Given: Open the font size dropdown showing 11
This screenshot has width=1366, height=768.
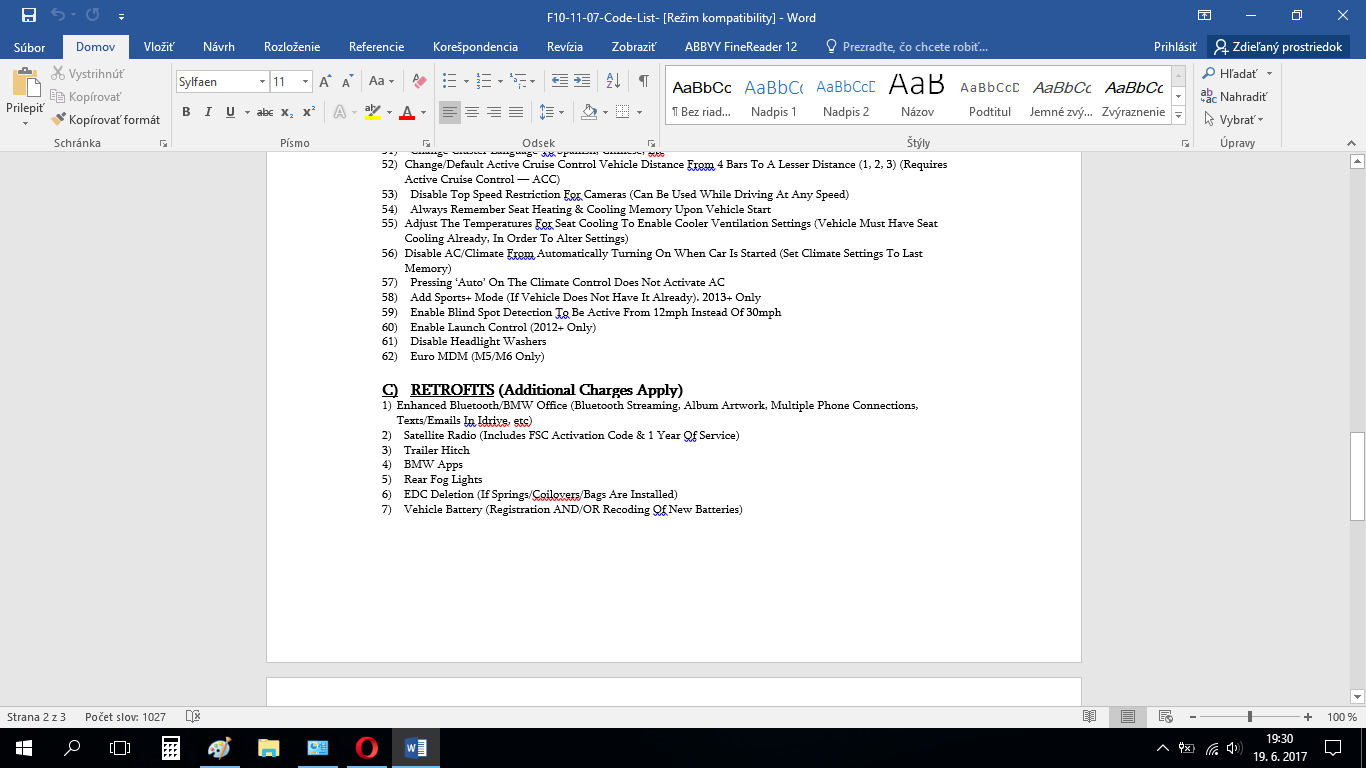Looking at the screenshot, I should pyautogui.click(x=306, y=82).
